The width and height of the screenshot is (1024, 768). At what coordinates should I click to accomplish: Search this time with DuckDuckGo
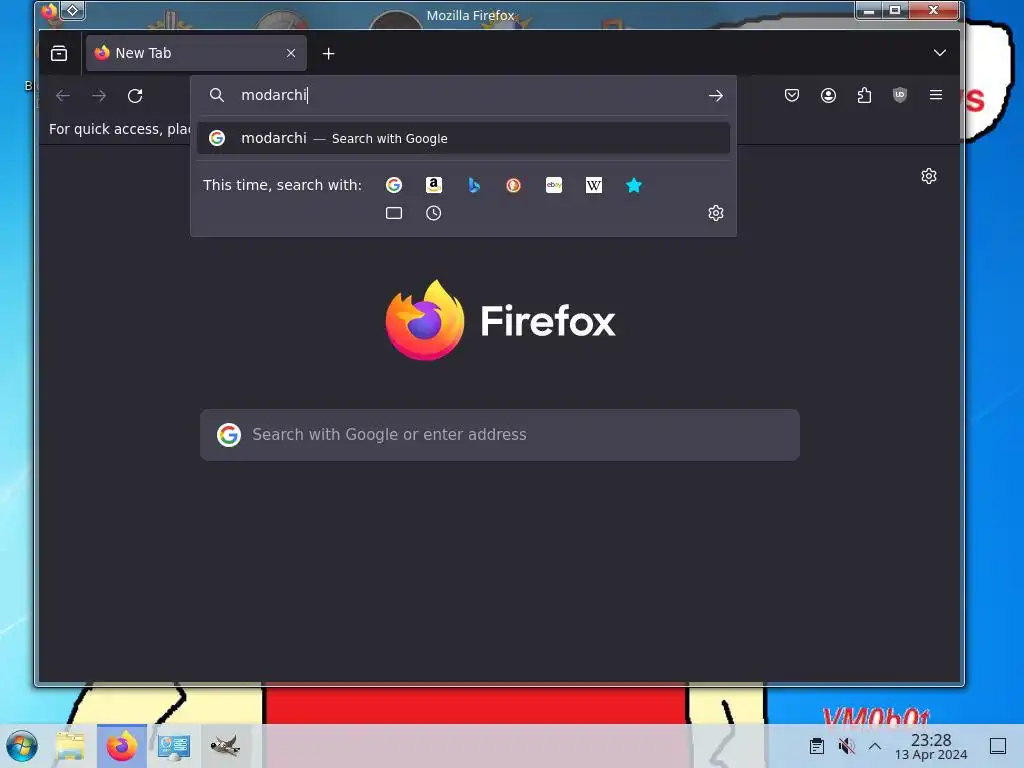pos(514,185)
